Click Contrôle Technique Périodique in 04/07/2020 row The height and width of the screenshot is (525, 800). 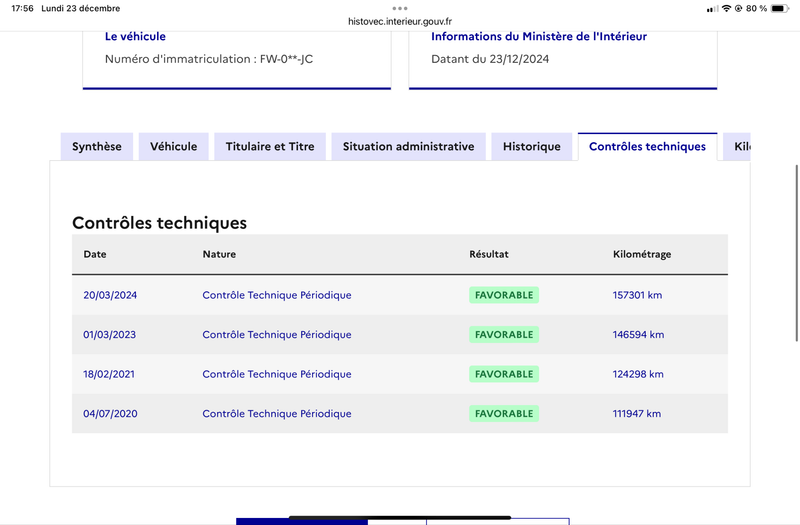point(277,414)
